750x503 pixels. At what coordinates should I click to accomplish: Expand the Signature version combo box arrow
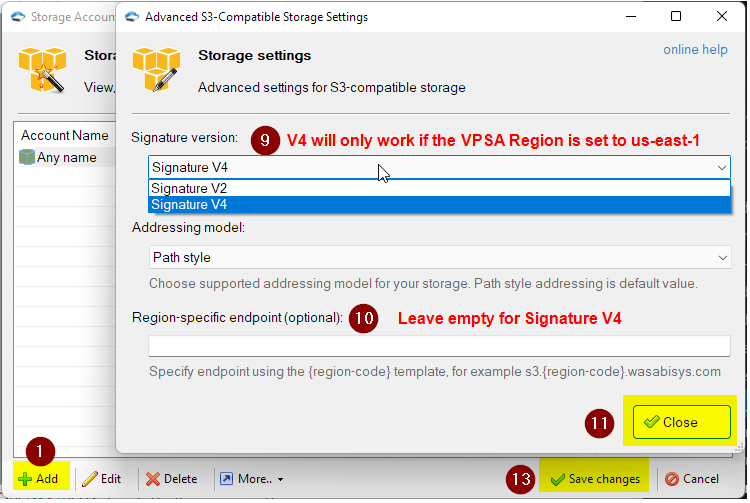pyautogui.click(x=721, y=168)
